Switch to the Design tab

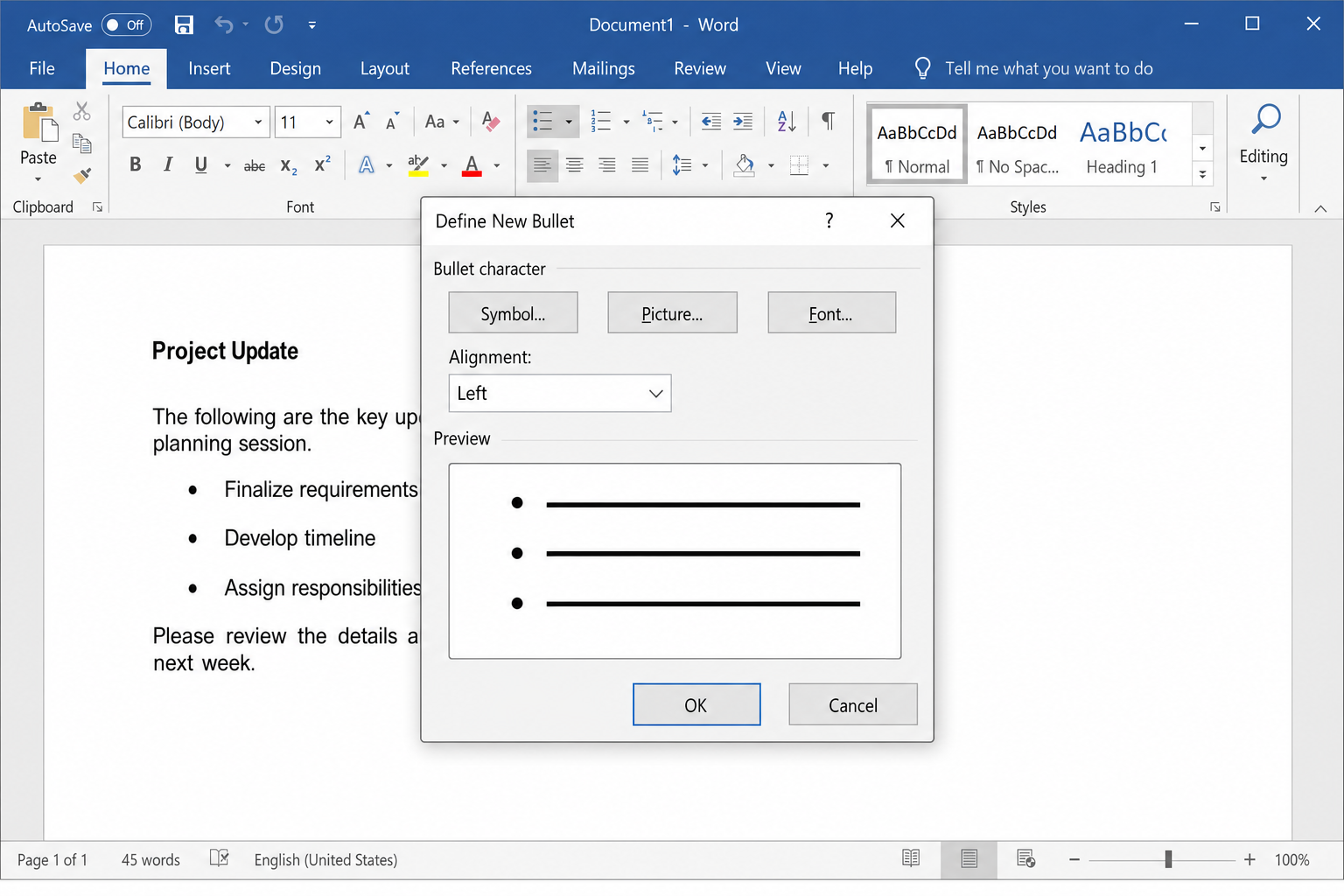coord(296,68)
